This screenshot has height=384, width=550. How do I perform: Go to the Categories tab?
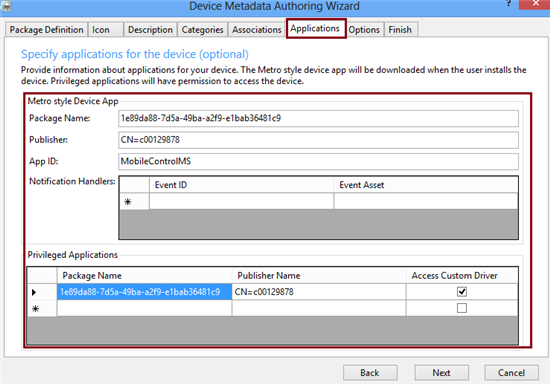[202, 30]
